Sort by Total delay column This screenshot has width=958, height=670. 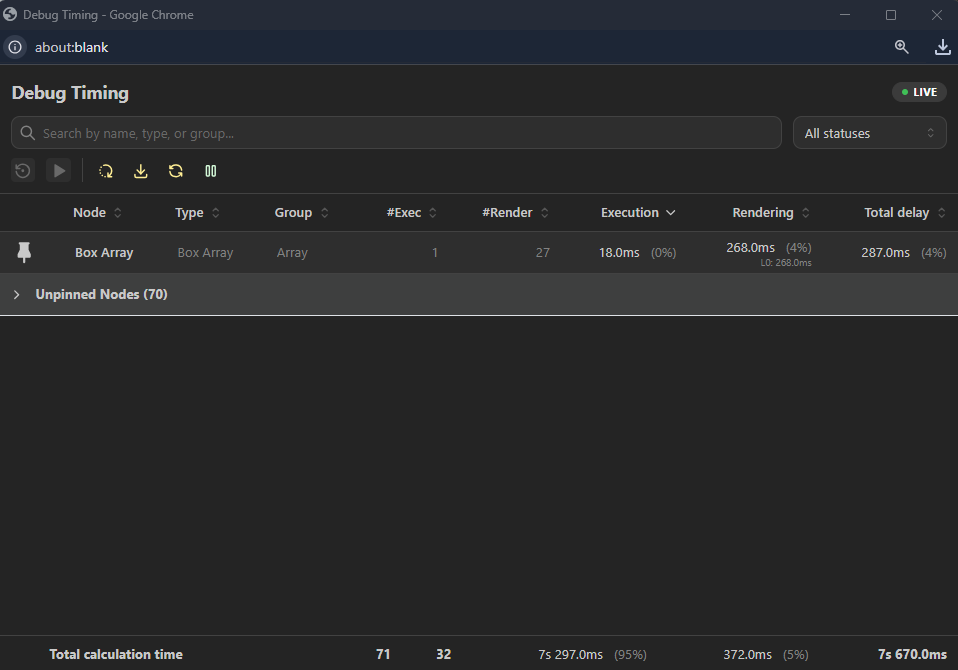pos(904,213)
